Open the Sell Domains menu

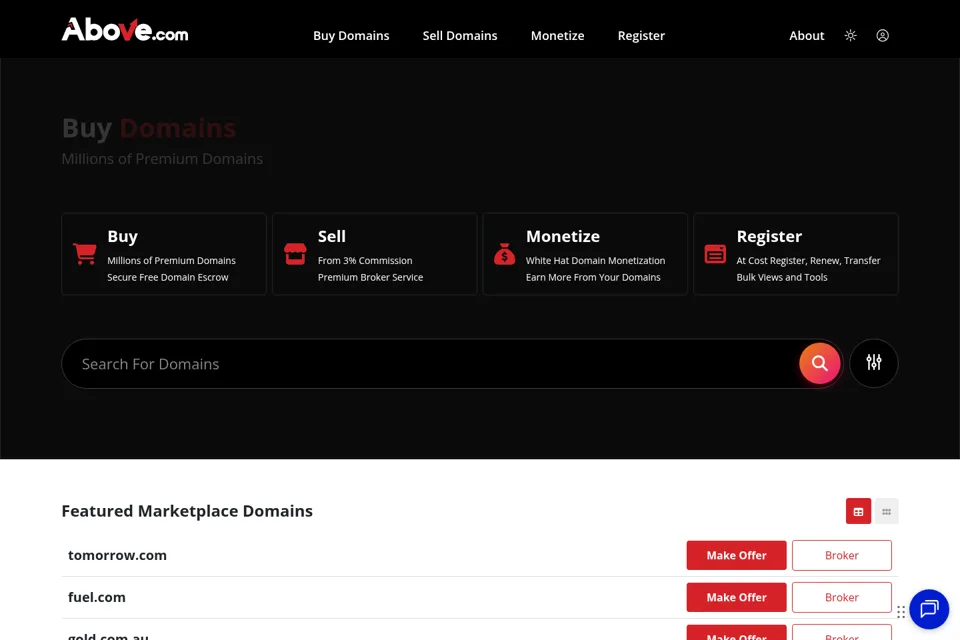460,36
